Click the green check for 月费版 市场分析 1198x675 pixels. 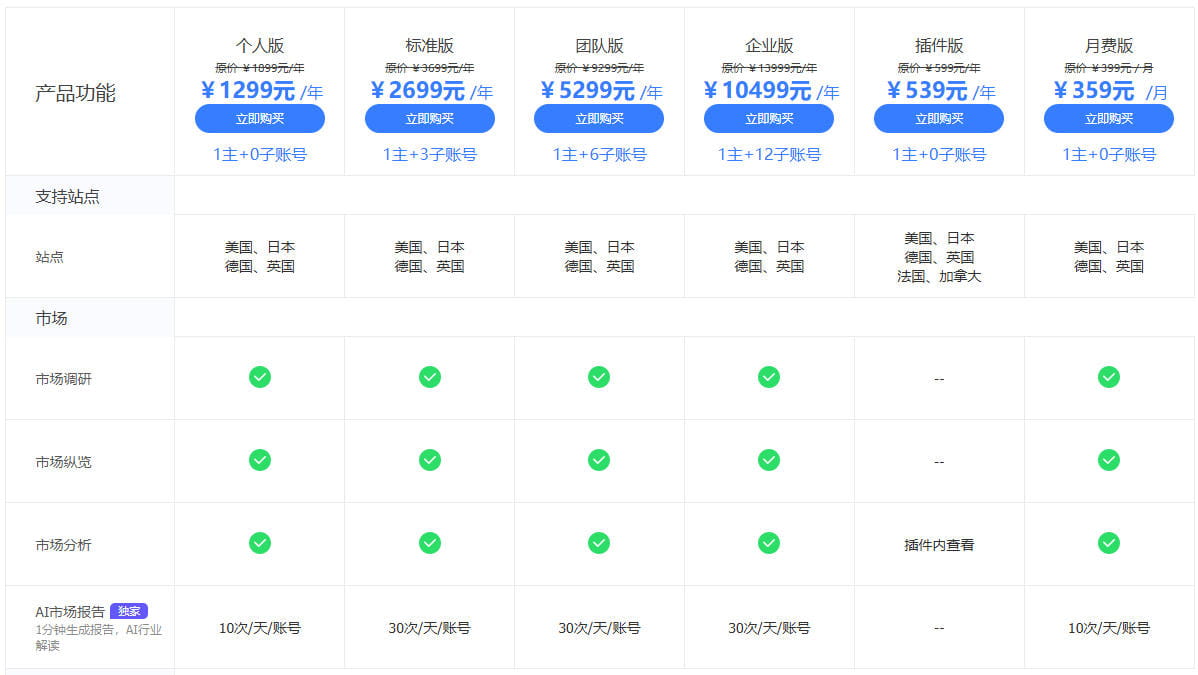coord(1108,544)
